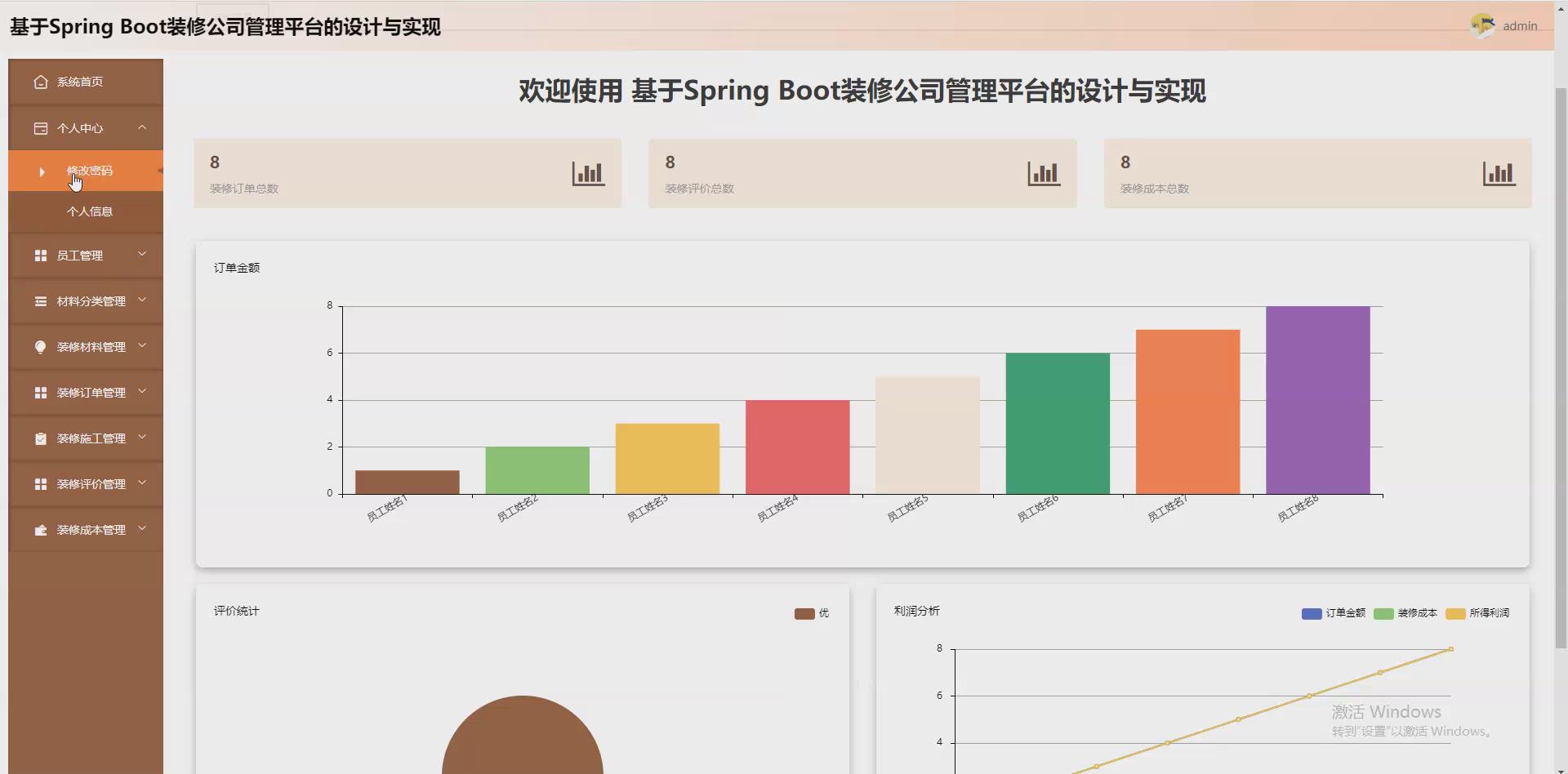Click the beige bar for 员工姓名5
The image size is (1568, 774).
[928, 435]
